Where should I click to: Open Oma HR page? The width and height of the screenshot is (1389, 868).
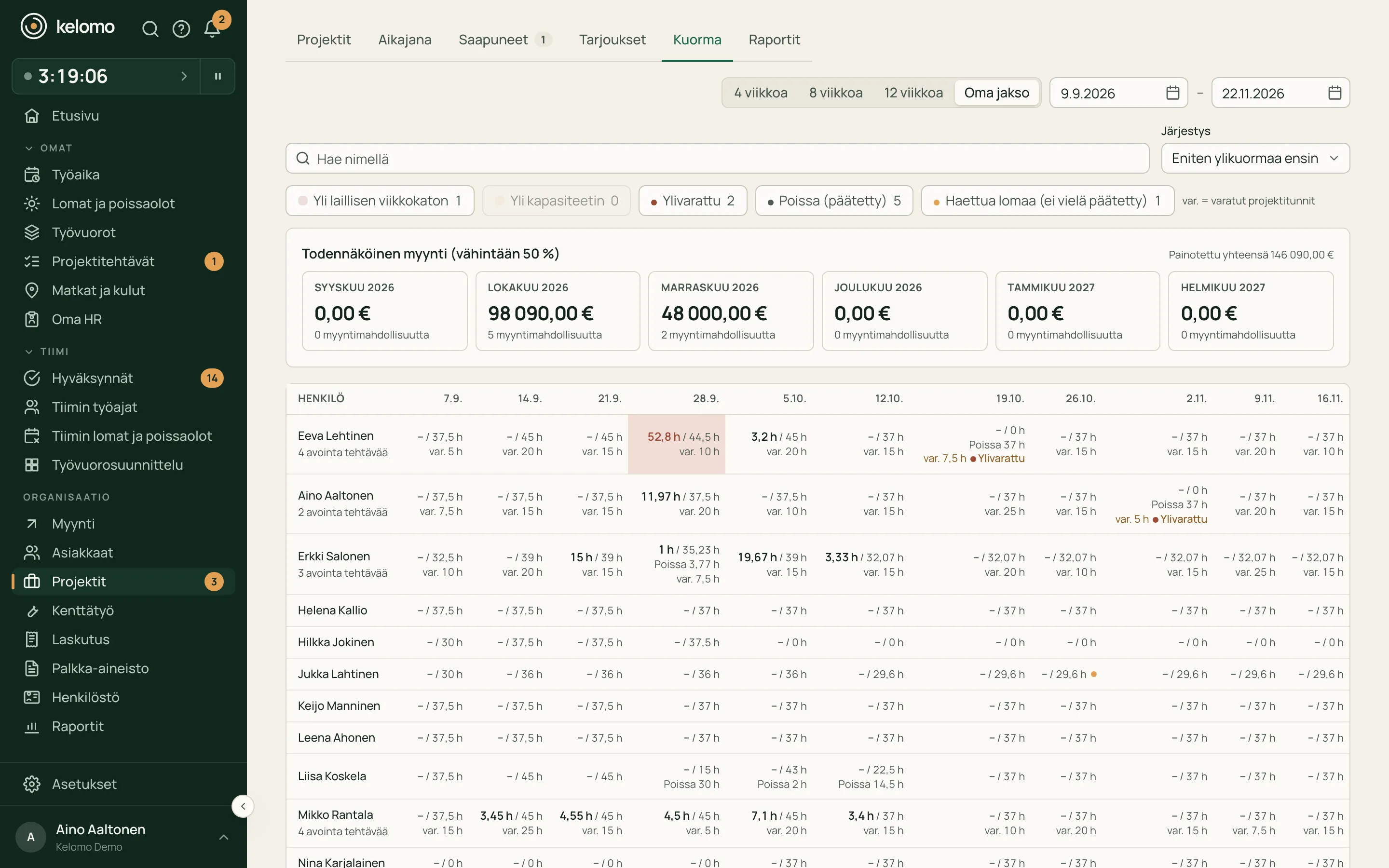[x=123, y=319]
